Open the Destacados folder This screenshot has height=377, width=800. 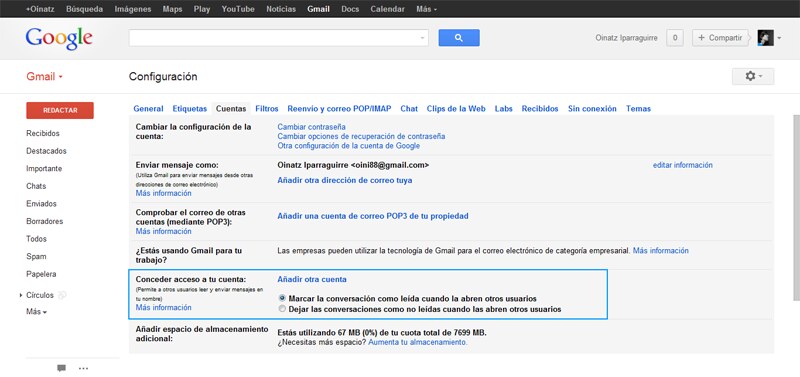click(x=46, y=151)
